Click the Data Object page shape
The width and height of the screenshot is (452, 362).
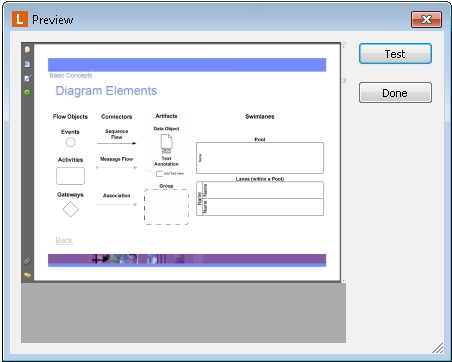pyautogui.click(x=167, y=142)
